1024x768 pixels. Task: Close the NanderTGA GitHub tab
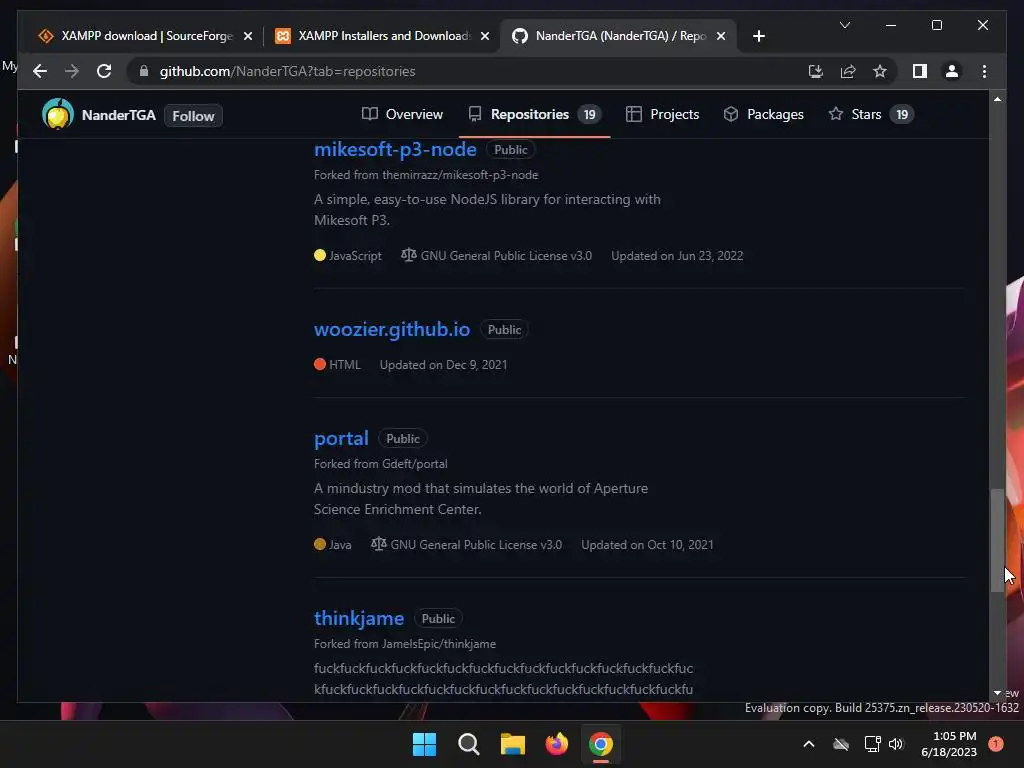click(721, 36)
